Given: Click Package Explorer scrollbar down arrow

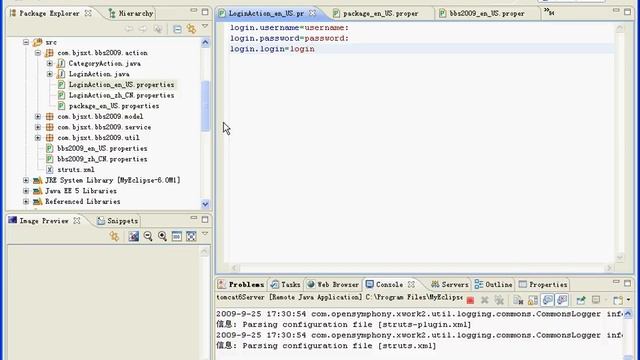Looking at the screenshot, I should 205,204.
